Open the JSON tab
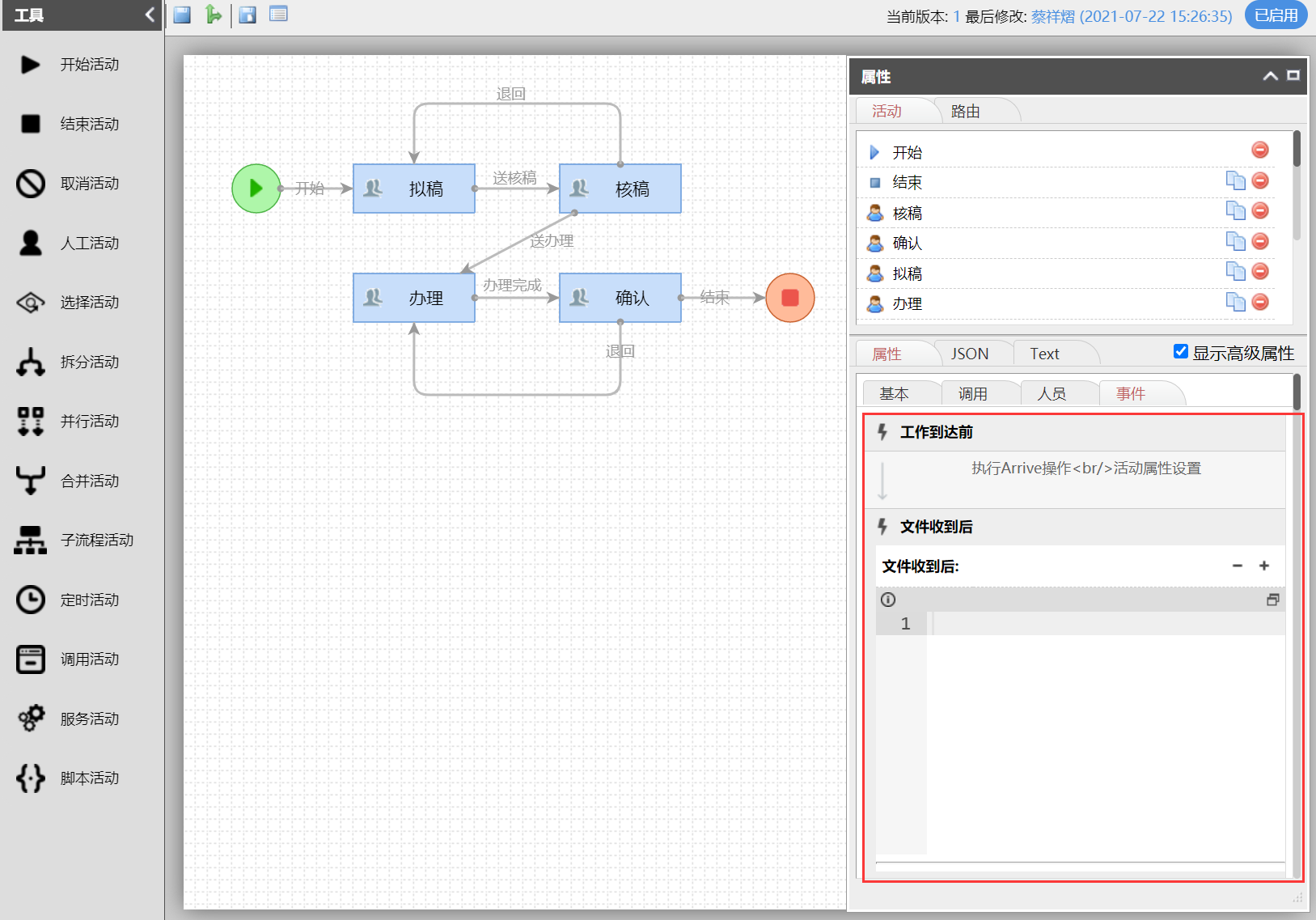Image resolution: width=1316 pixels, height=920 pixels. coord(971,353)
